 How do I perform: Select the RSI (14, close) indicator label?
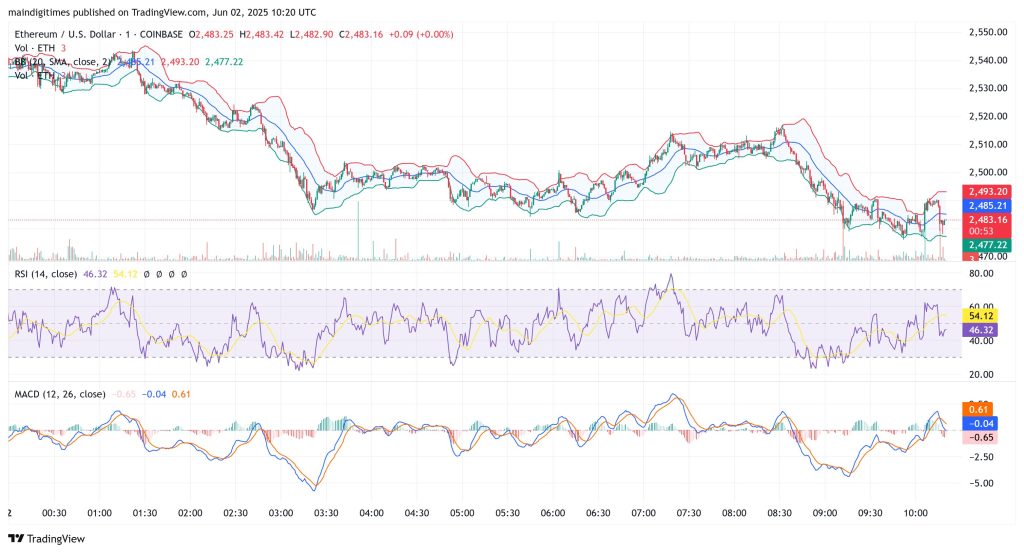click(47, 273)
